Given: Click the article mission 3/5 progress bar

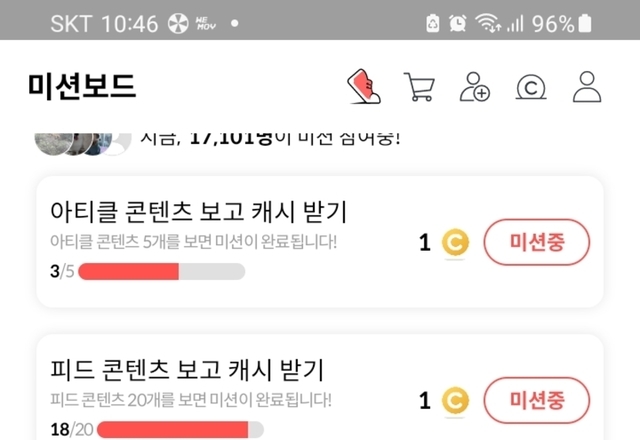Looking at the screenshot, I should pyautogui.click(x=161, y=271).
